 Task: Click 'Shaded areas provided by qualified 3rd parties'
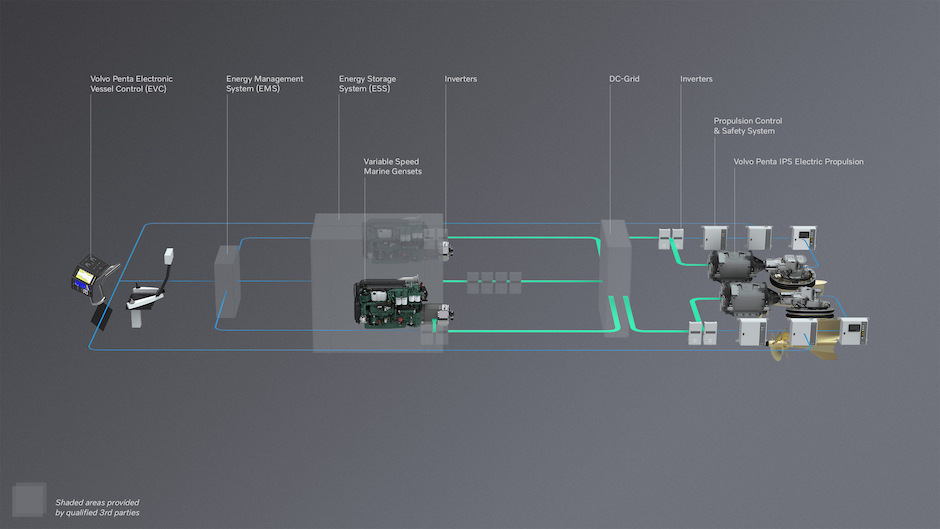point(97,507)
